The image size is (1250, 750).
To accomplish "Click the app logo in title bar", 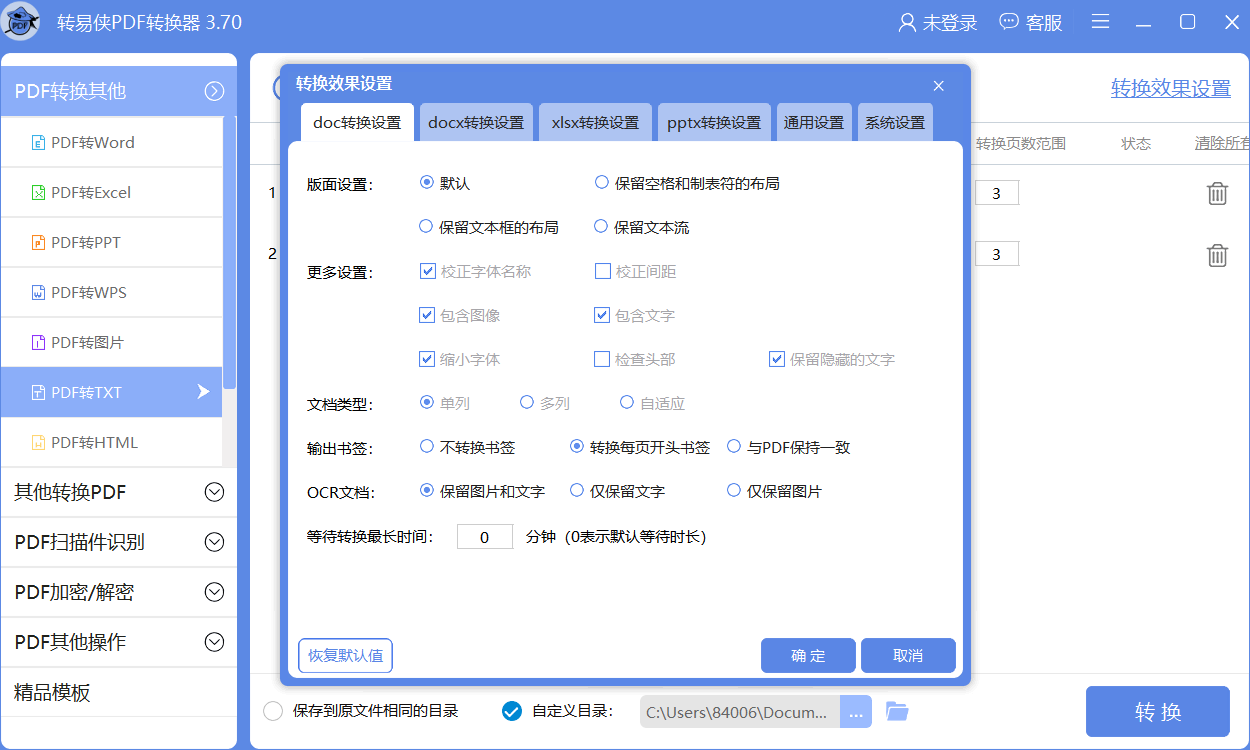I will click(x=22, y=22).
